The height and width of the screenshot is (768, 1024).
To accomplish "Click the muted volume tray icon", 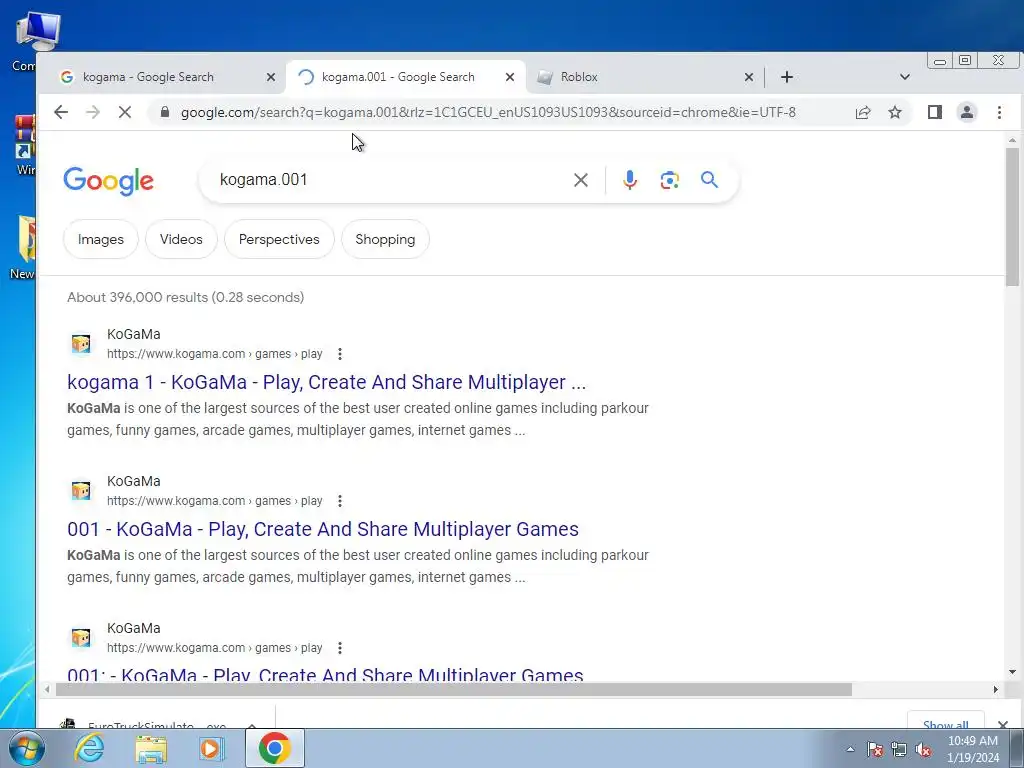I will (923, 750).
